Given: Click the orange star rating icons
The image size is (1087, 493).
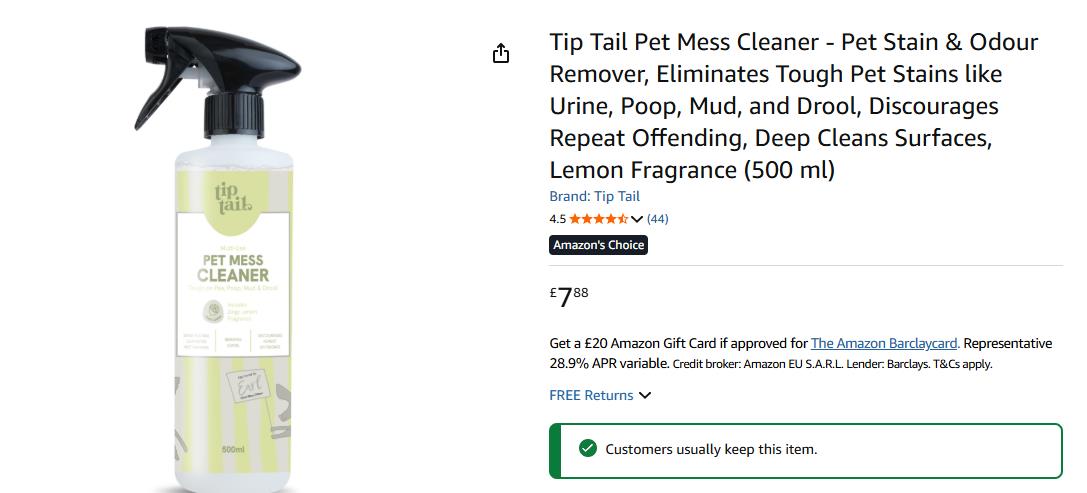Looking at the screenshot, I should coord(598,219).
